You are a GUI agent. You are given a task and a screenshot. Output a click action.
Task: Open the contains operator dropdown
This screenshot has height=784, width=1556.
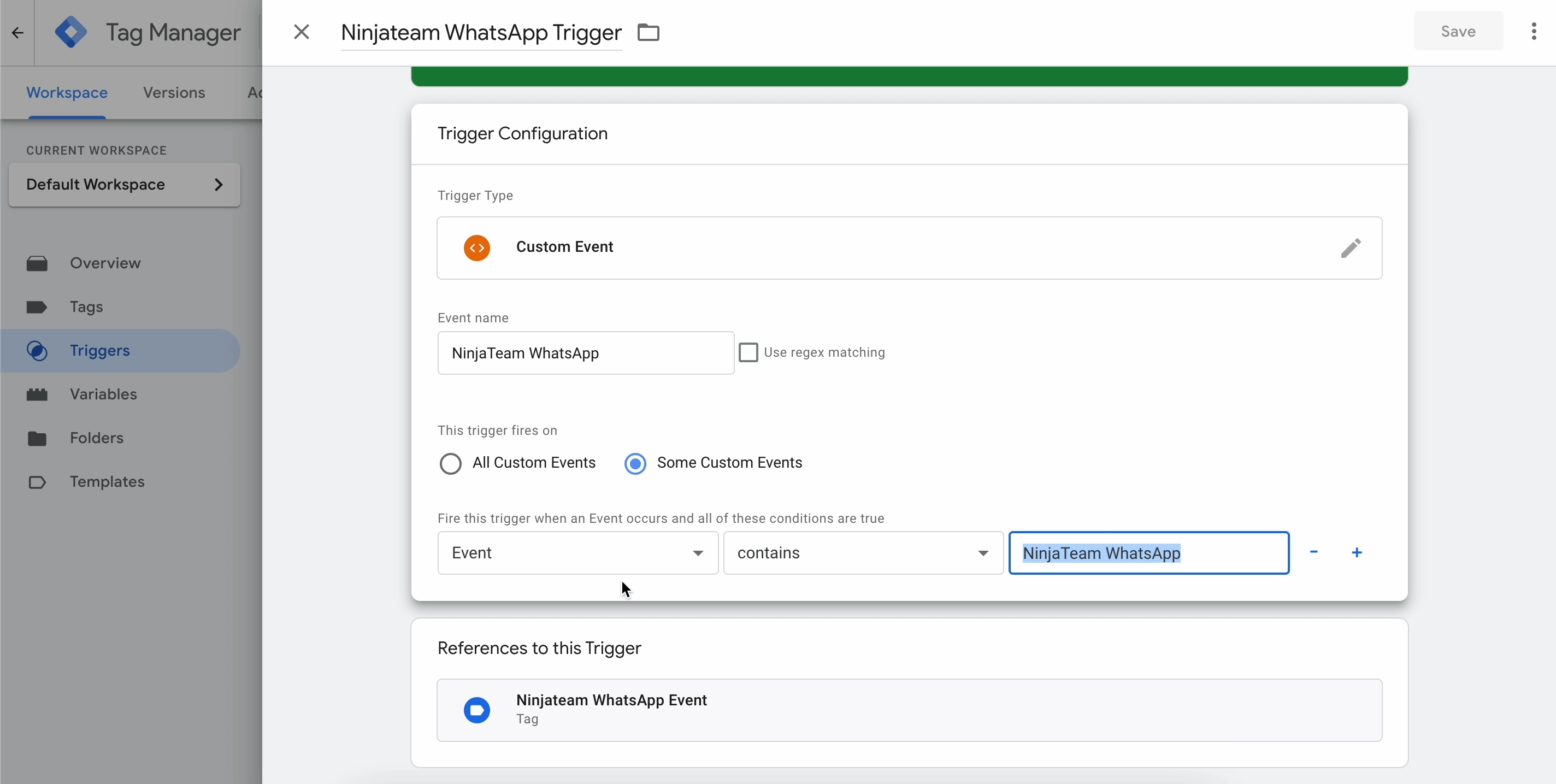coord(863,553)
